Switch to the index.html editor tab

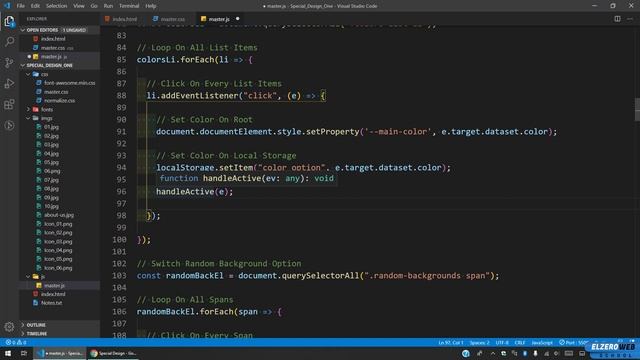(124, 19)
